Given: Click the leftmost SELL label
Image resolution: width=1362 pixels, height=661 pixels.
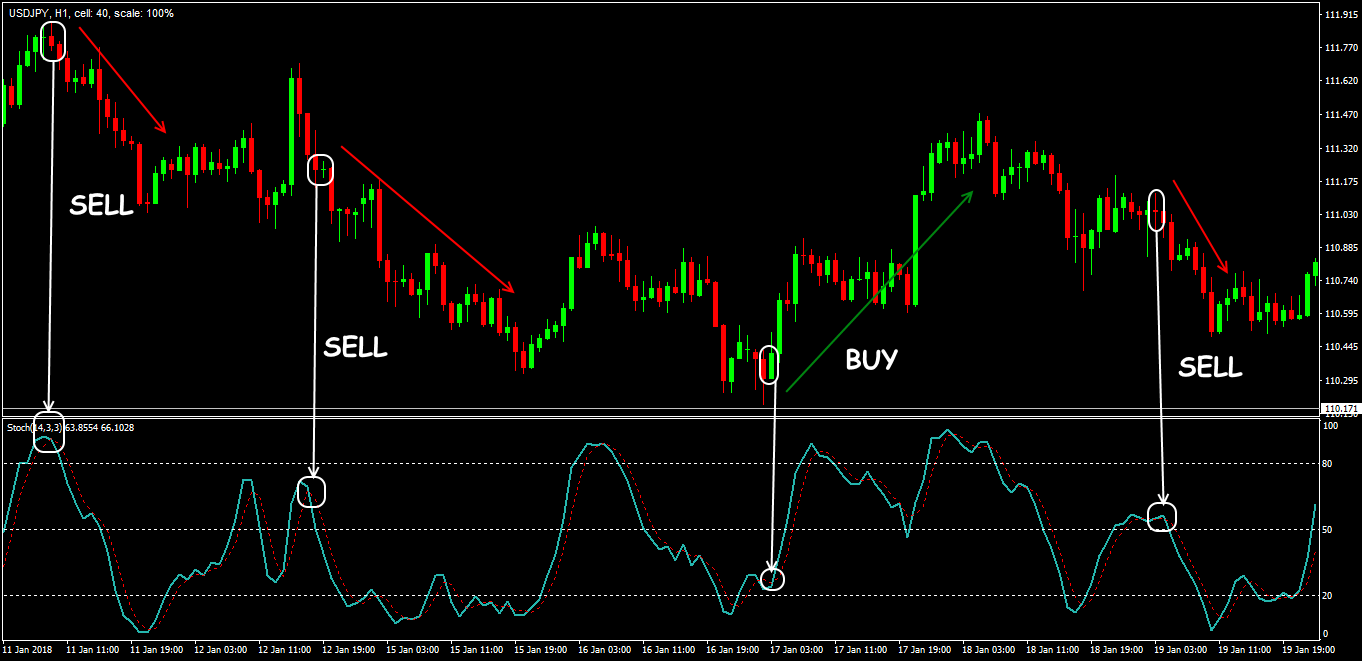Looking at the screenshot, I should pyautogui.click(x=101, y=205).
